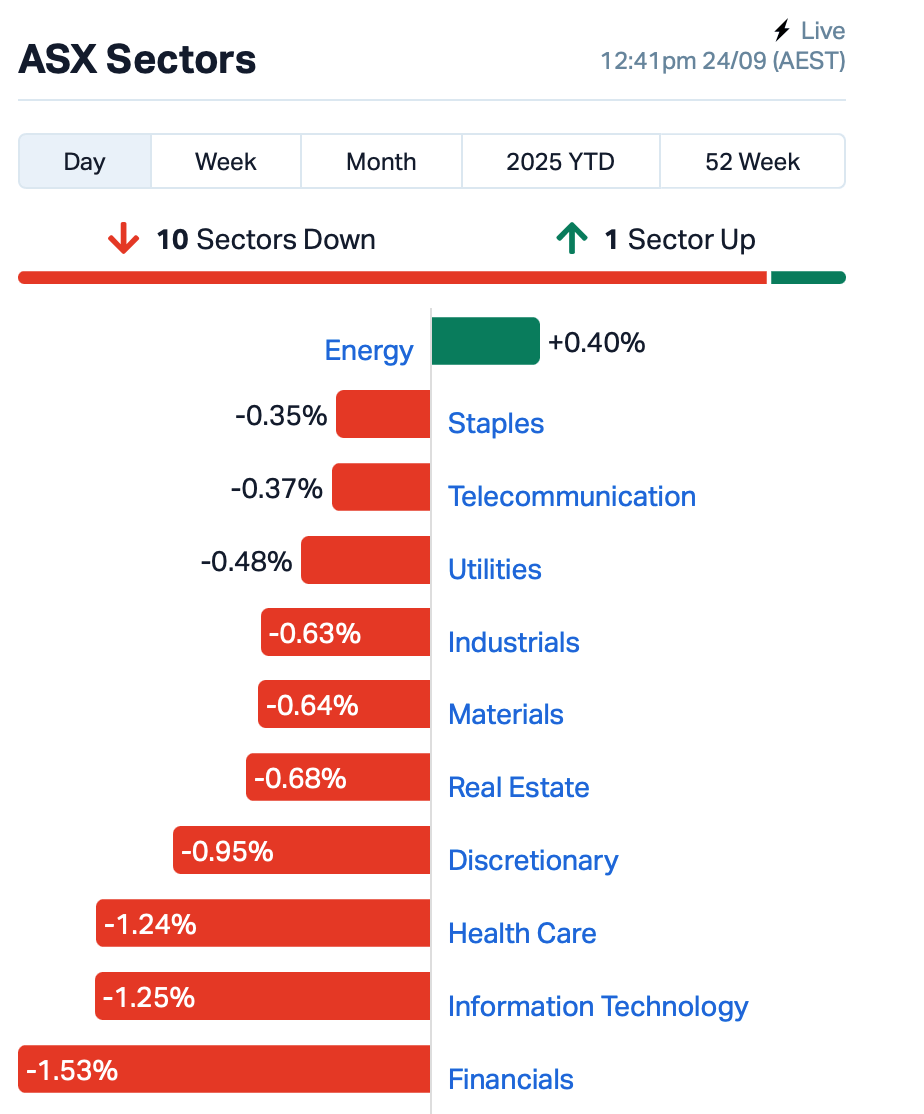Image resolution: width=924 pixels, height=1114 pixels.
Task: Click the red down arrow icon
Action: pos(123,240)
